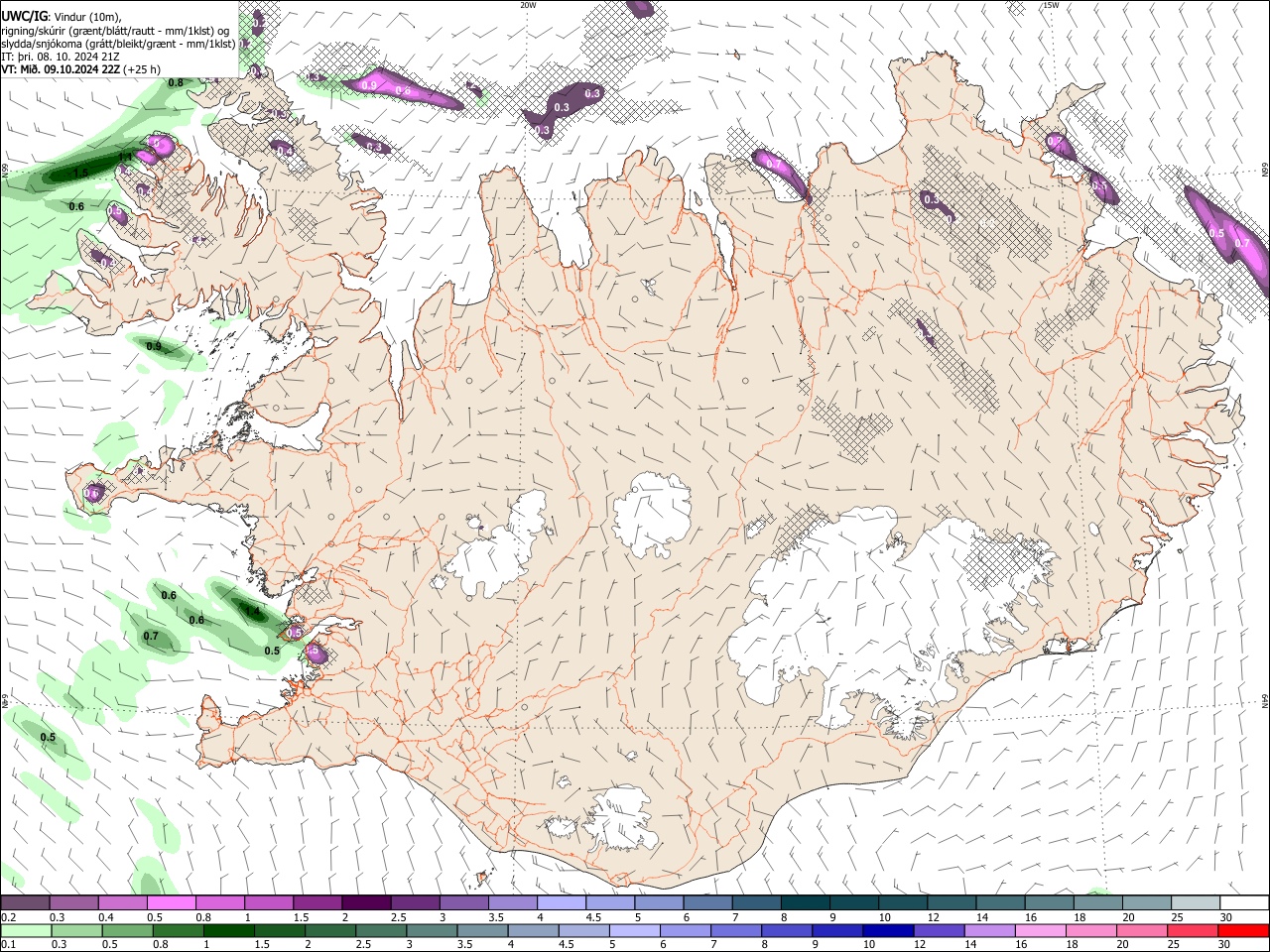1270x952 pixels.
Task: Click the 0.7 snow value at the far east edge
Action: coord(1241,242)
